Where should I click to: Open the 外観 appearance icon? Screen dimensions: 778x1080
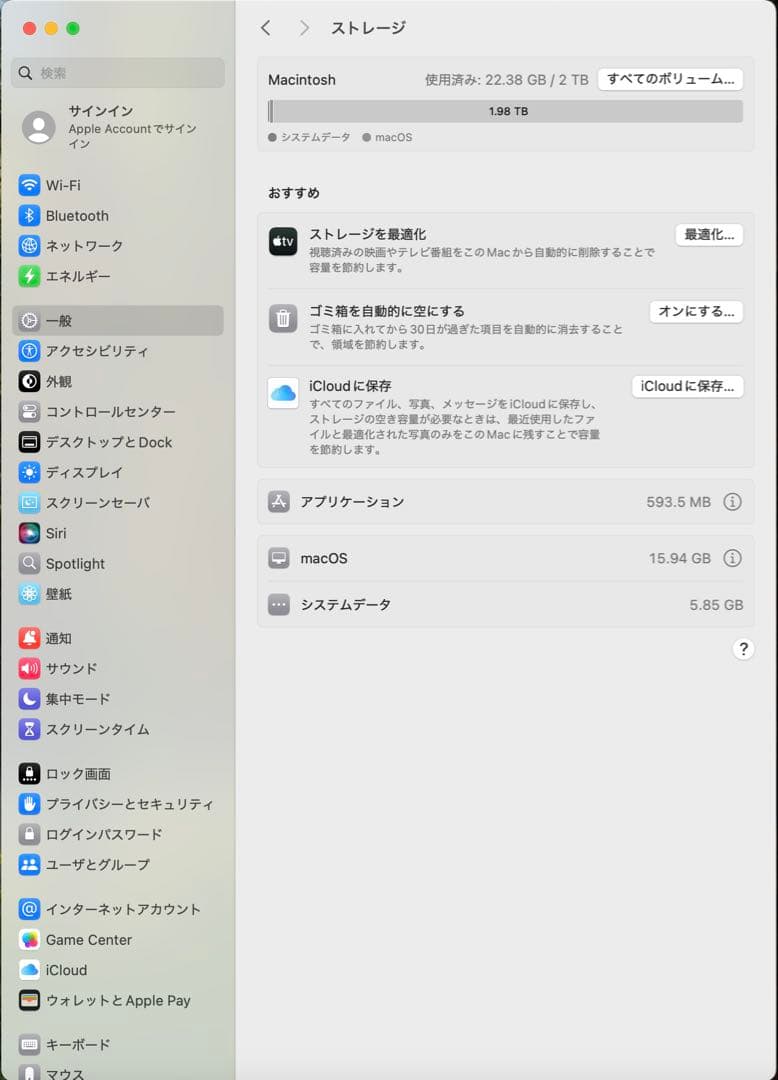(29, 382)
